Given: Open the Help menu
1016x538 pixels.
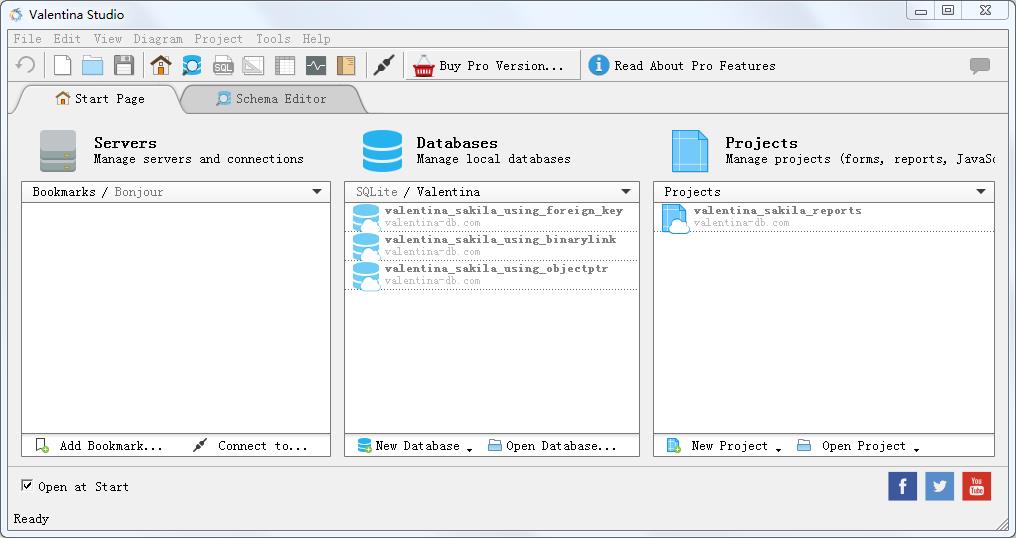Looking at the screenshot, I should 316,39.
